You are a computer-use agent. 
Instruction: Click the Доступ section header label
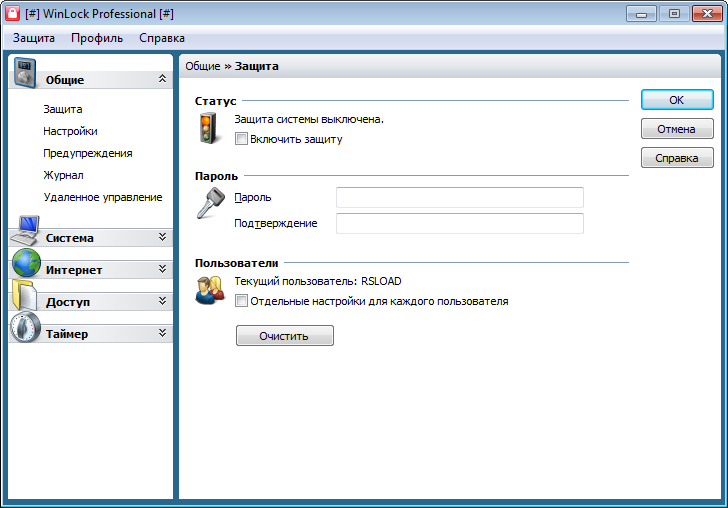tap(68, 302)
